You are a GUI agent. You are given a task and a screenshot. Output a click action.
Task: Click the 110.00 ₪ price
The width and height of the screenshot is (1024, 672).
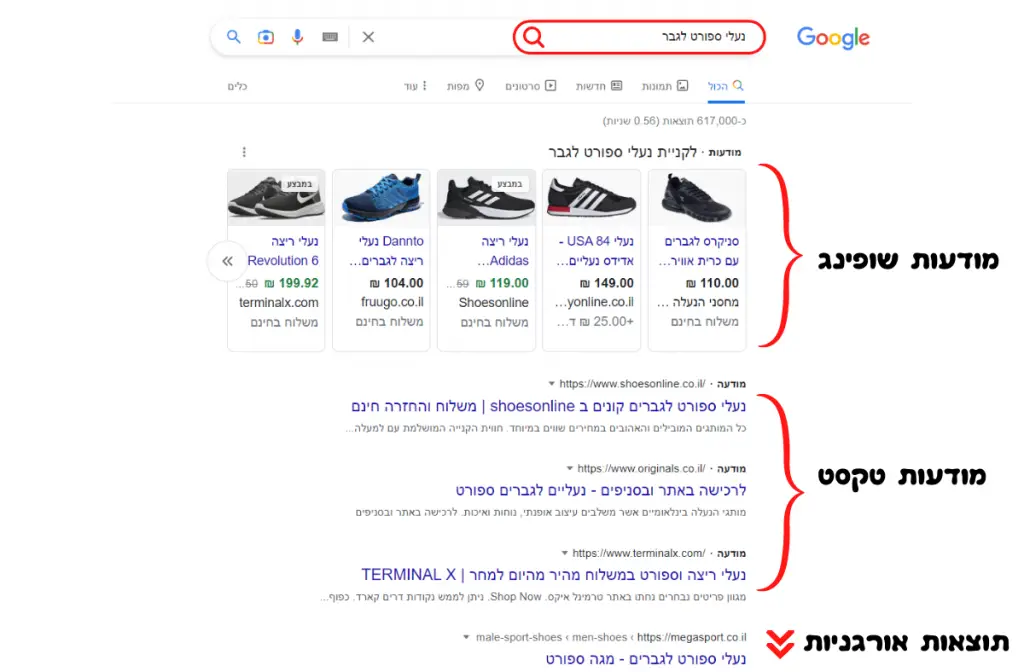pos(712,283)
